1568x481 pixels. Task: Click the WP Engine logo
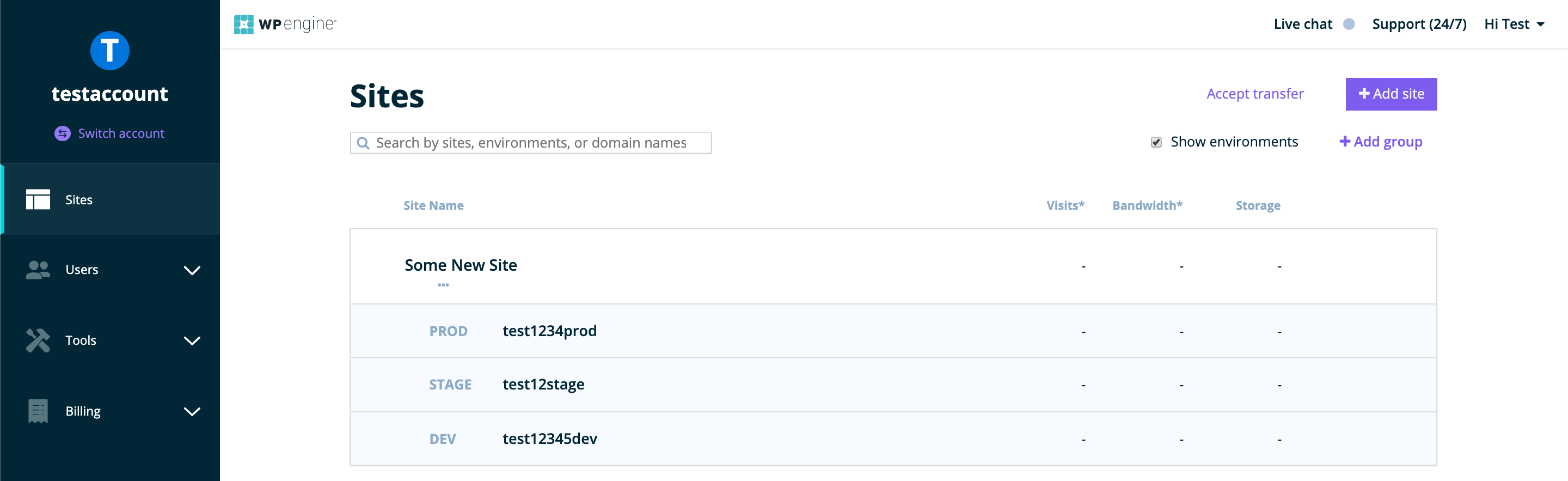coord(285,25)
